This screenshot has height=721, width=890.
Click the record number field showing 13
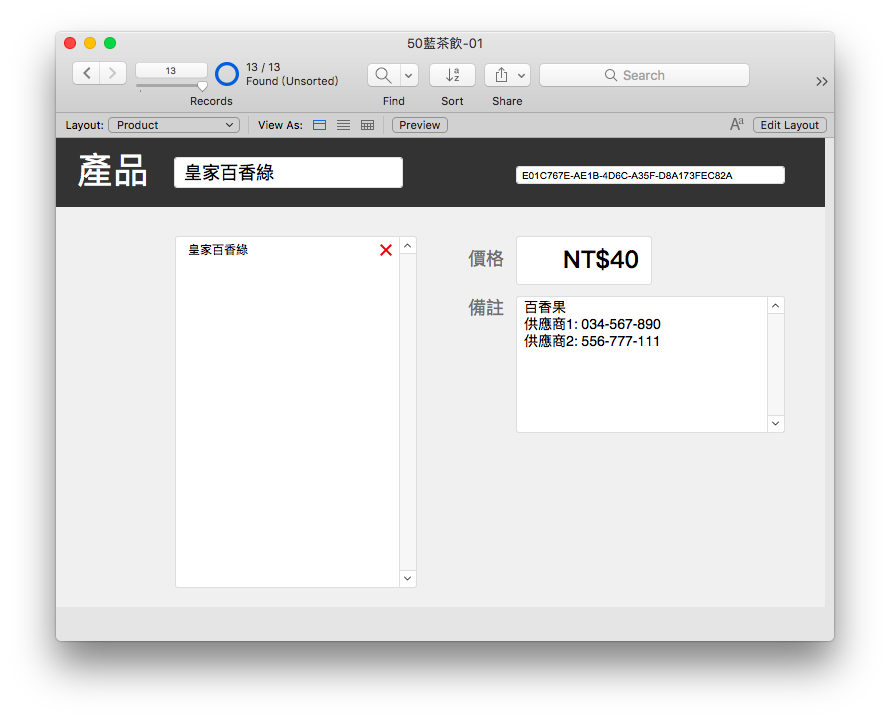pos(171,70)
